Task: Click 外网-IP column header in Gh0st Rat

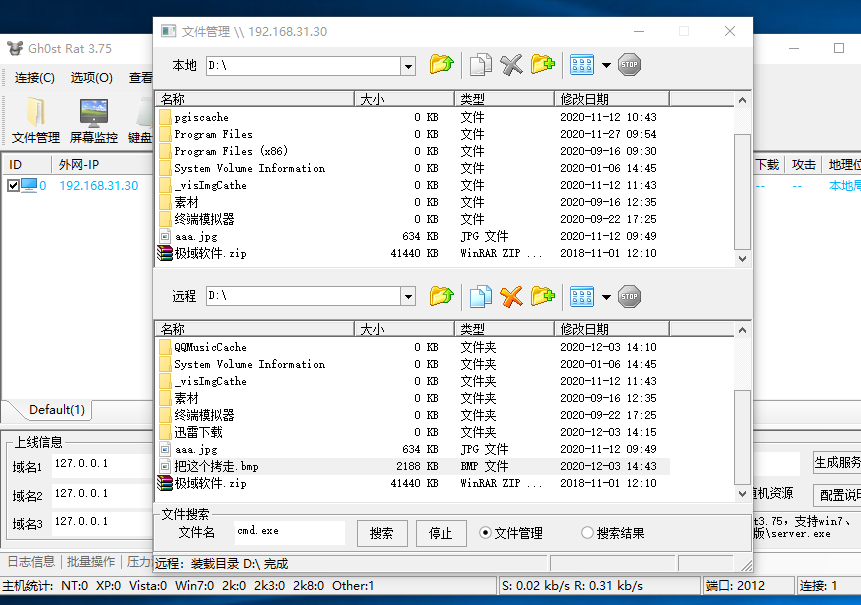Action: 102,164
